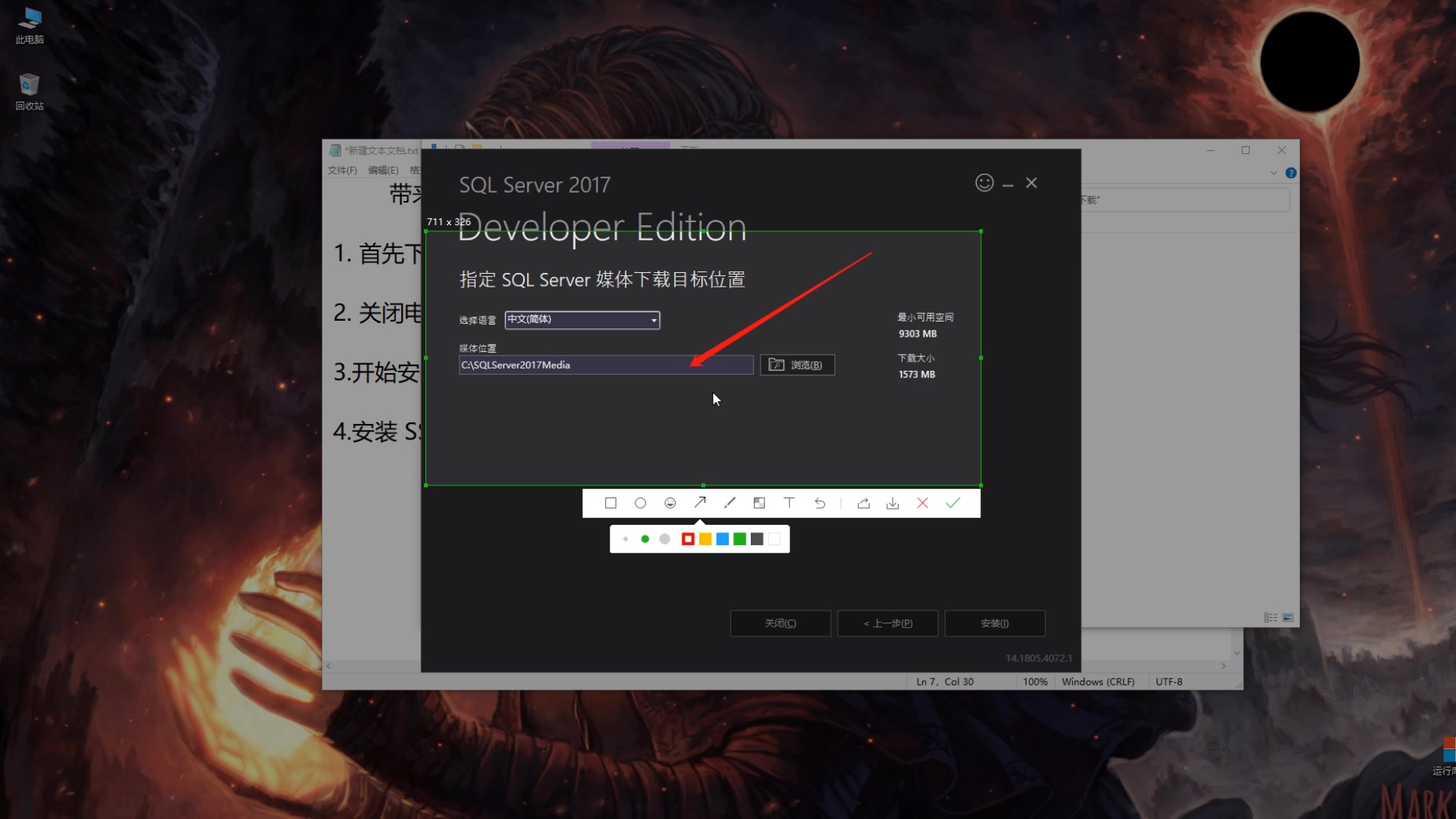Save the screenshot with the download icon
Image resolution: width=1456 pixels, height=819 pixels.
coord(893,503)
